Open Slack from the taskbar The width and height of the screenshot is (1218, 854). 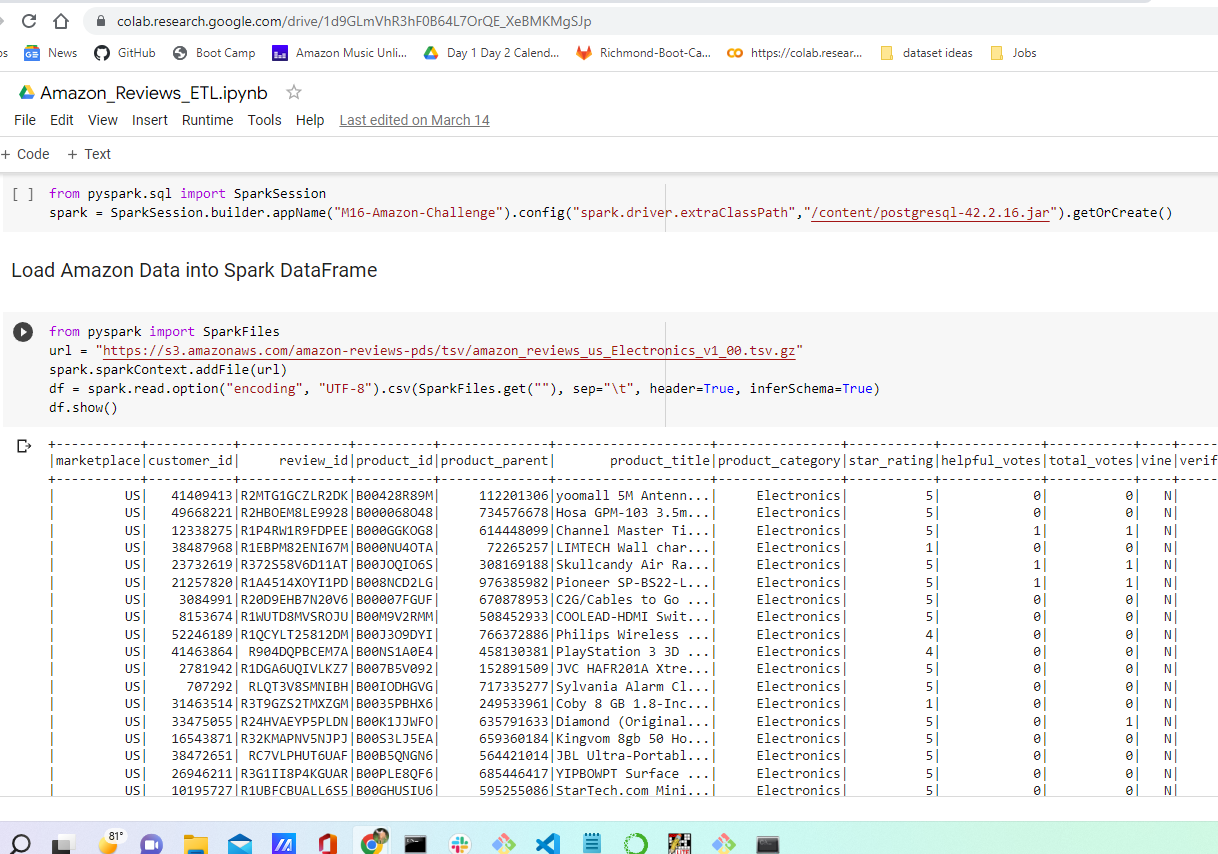459,843
